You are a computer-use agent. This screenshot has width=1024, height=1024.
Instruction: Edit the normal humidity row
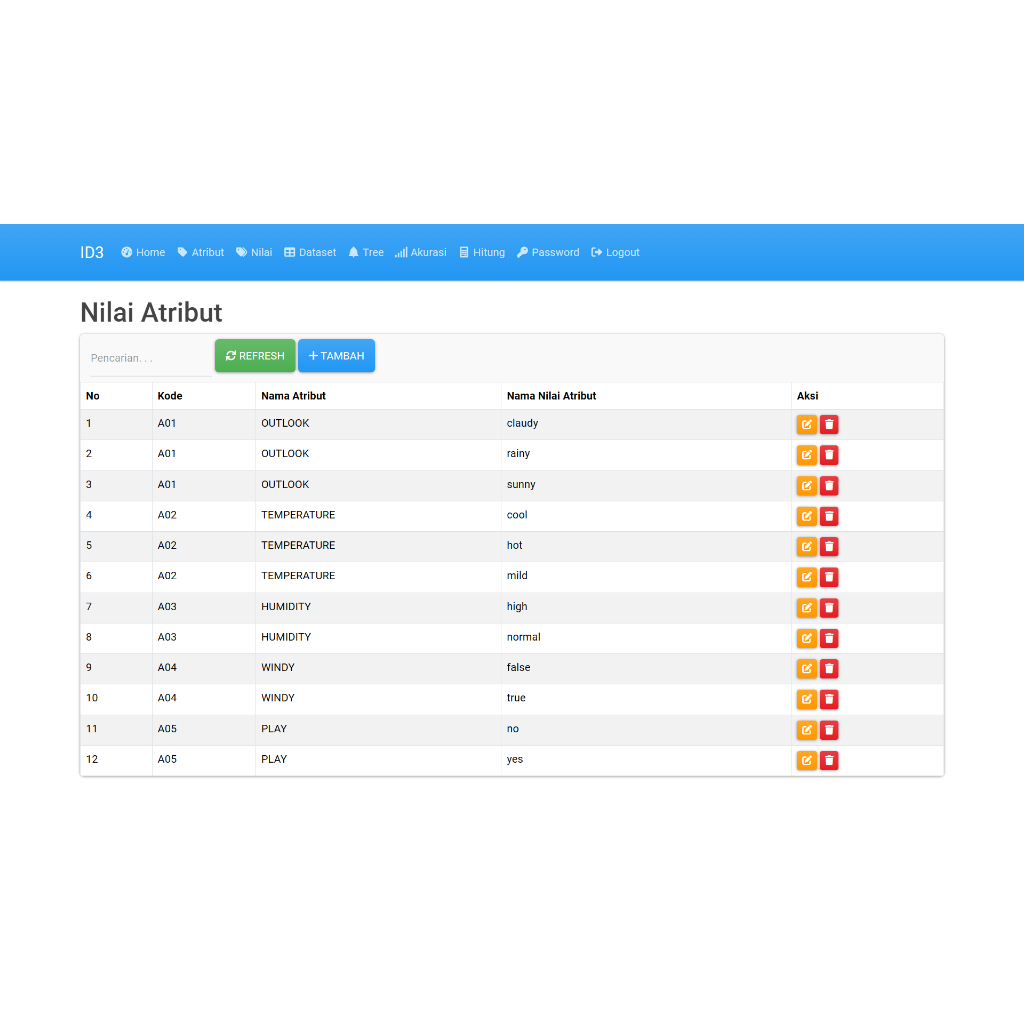pyautogui.click(x=807, y=638)
